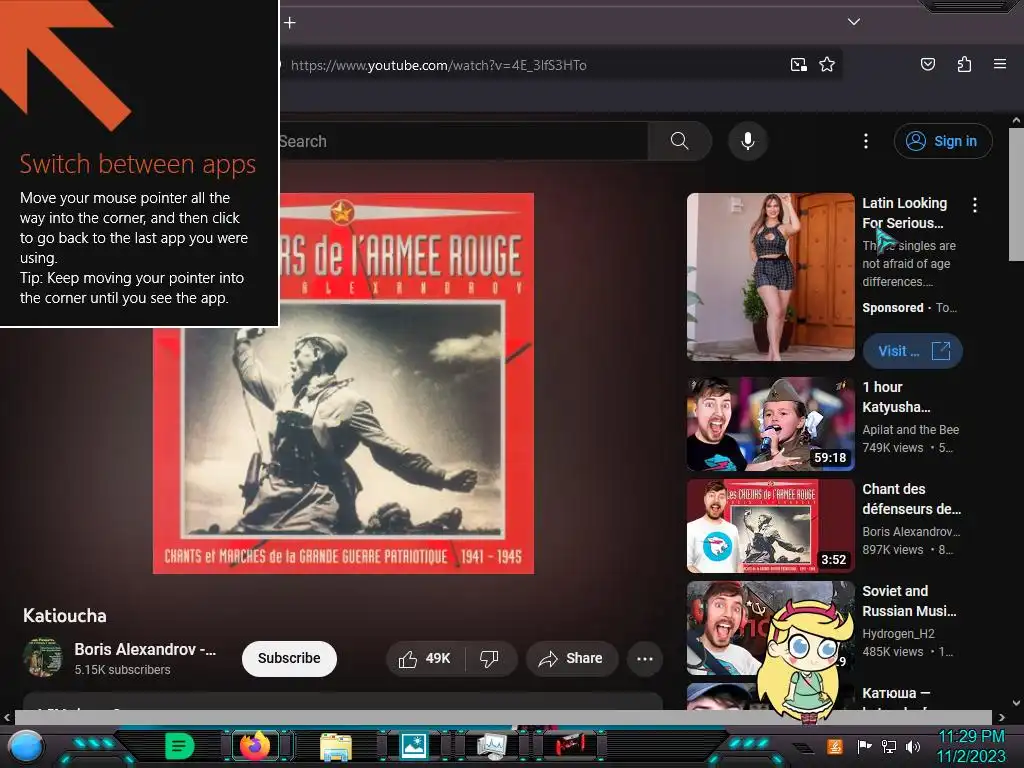Click the Share button
This screenshot has height=768, width=1024.
(x=570, y=659)
